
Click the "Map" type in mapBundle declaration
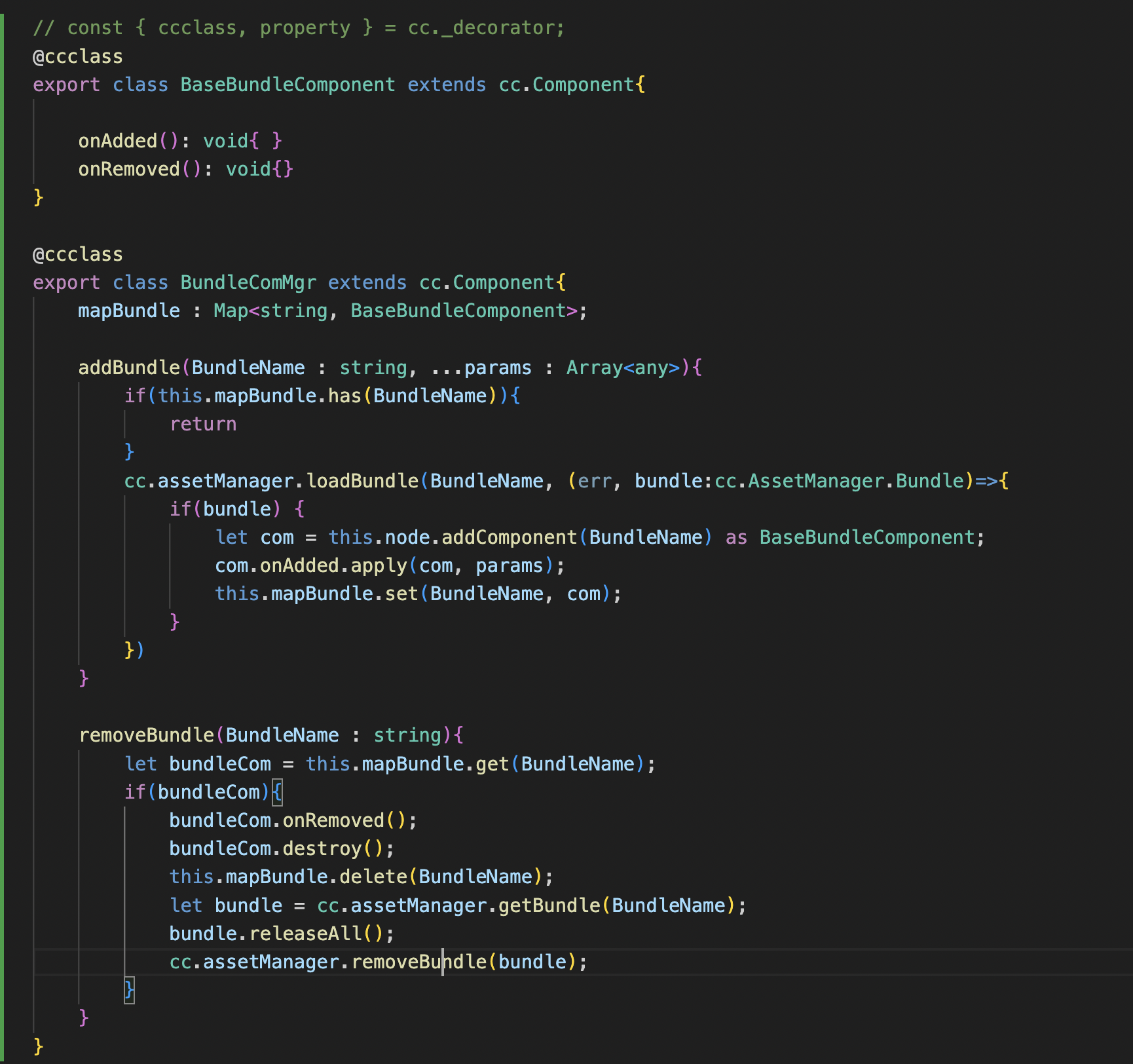[x=231, y=311]
